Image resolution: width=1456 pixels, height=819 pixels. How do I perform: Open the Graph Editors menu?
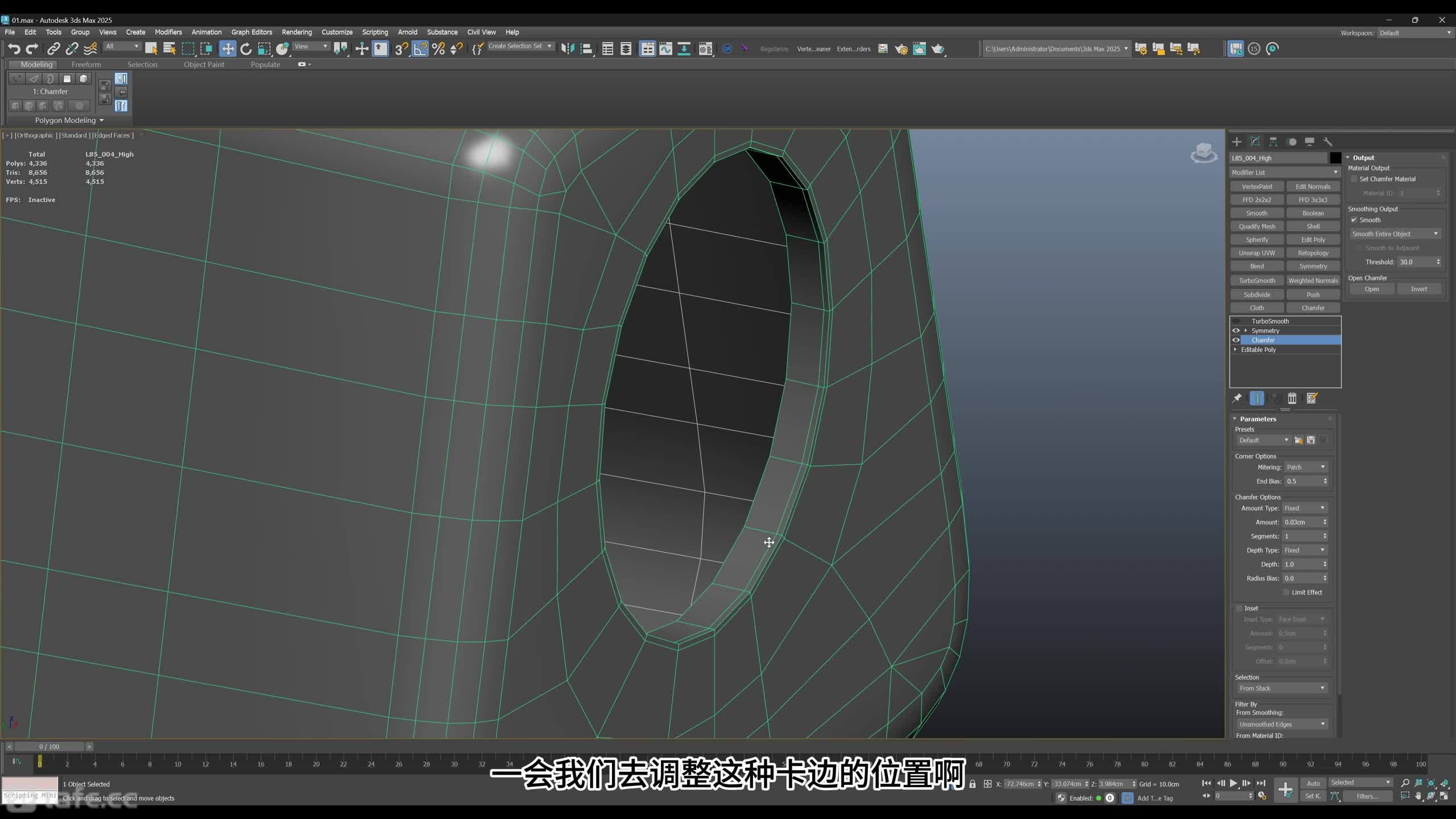point(251,32)
